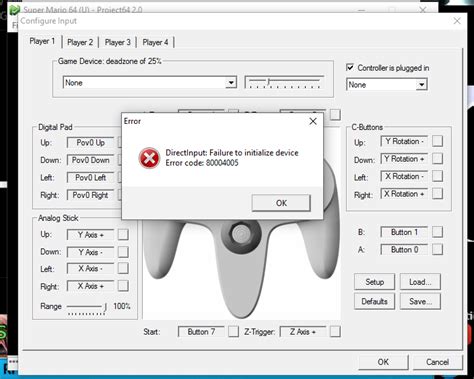Close the Error dialog with X
474x379 pixels.
click(313, 121)
